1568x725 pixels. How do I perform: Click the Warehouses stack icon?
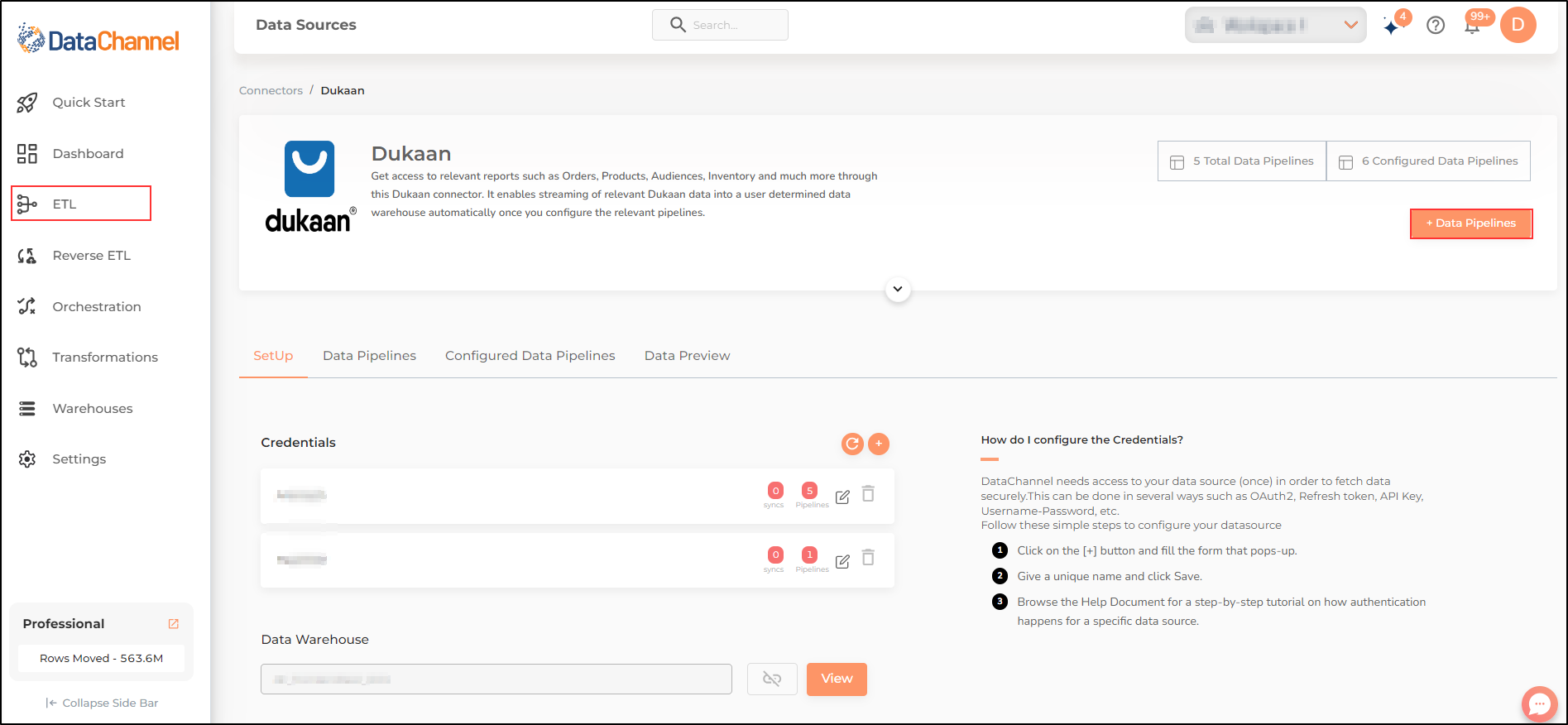click(27, 408)
